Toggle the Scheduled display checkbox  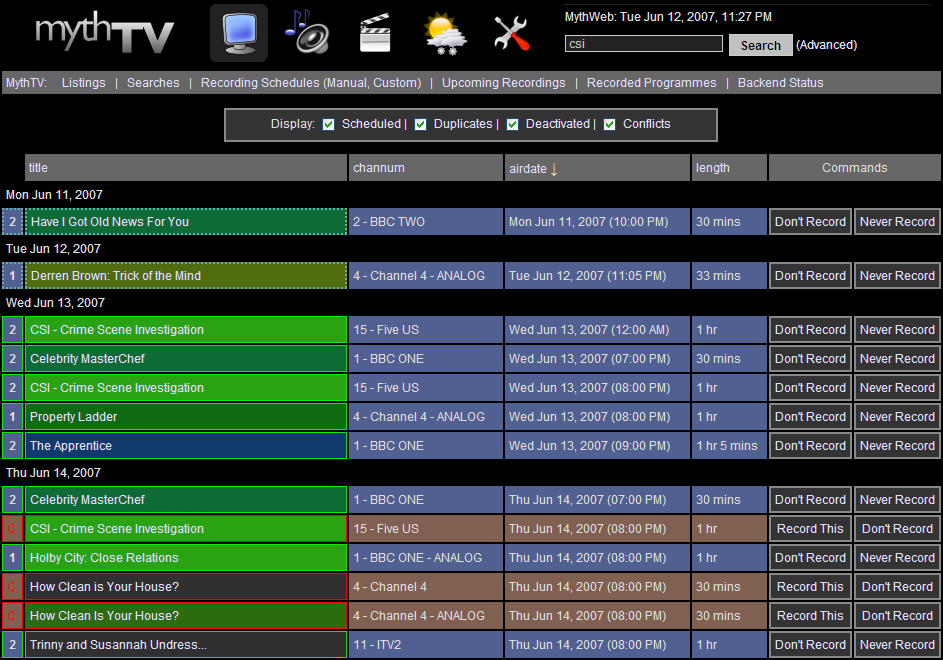coord(328,125)
